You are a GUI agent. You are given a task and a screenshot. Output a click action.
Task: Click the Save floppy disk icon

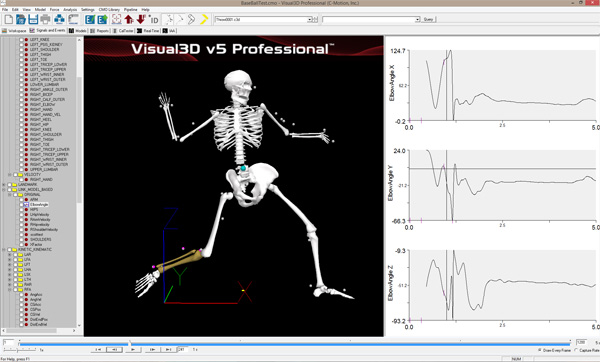(33, 19)
